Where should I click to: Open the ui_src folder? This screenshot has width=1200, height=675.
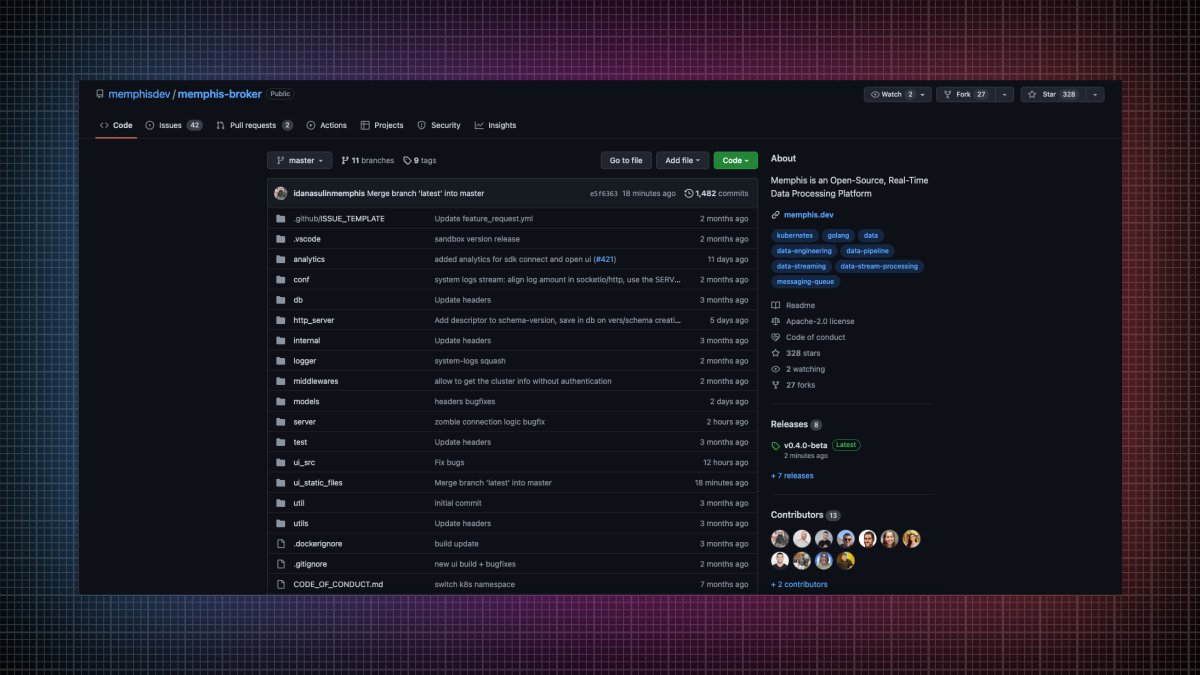pyautogui.click(x=304, y=462)
